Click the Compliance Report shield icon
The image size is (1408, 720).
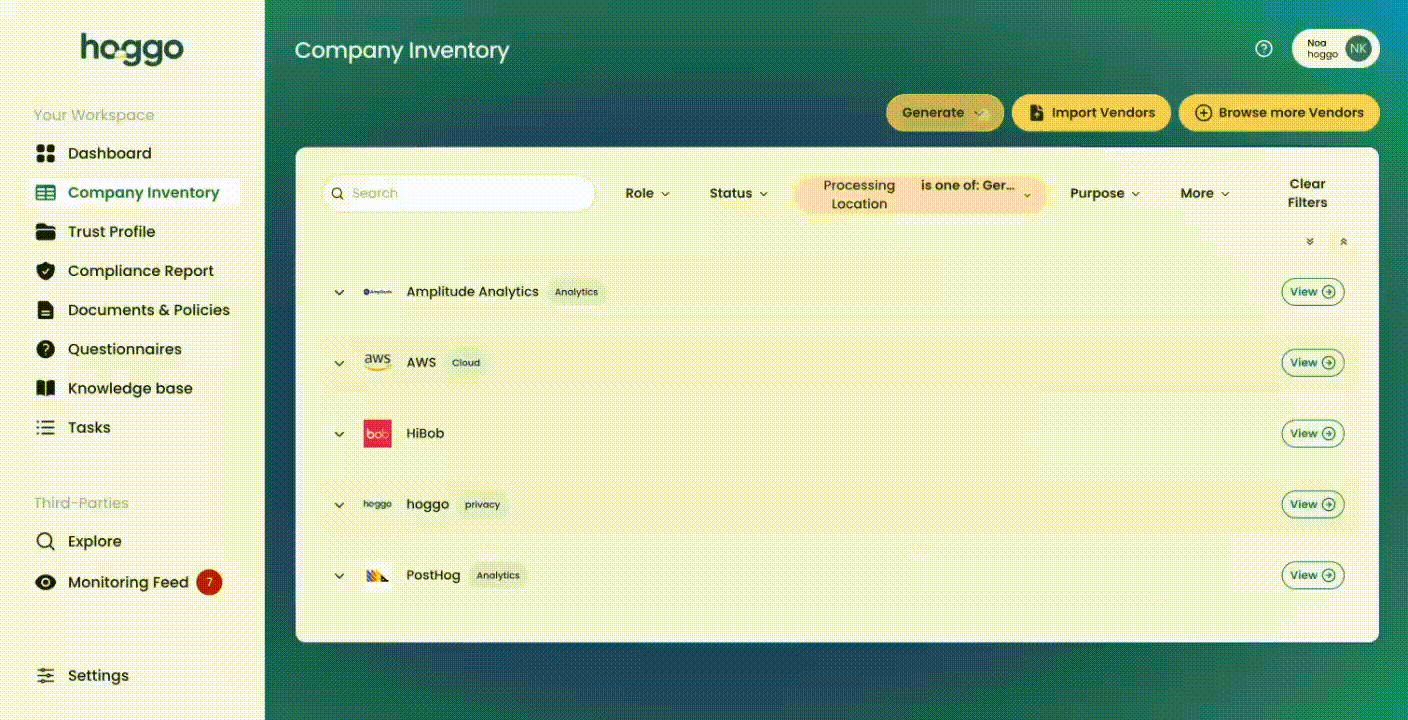[x=45, y=271]
